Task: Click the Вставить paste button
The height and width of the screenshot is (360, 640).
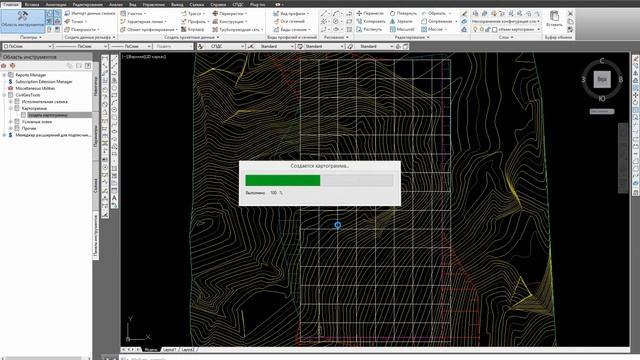Action: [554, 19]
